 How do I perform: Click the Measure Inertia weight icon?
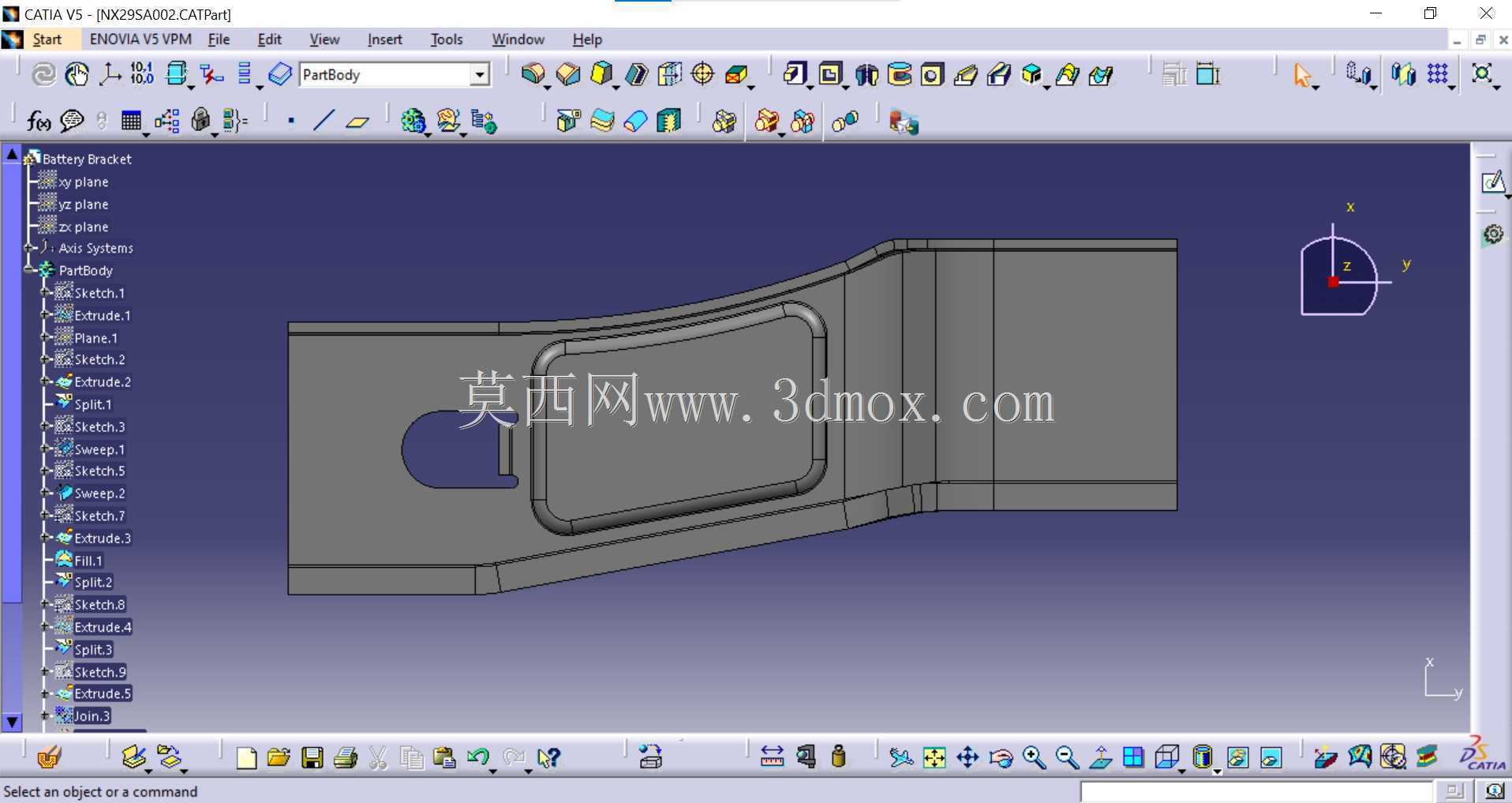[x=839, y=757]
